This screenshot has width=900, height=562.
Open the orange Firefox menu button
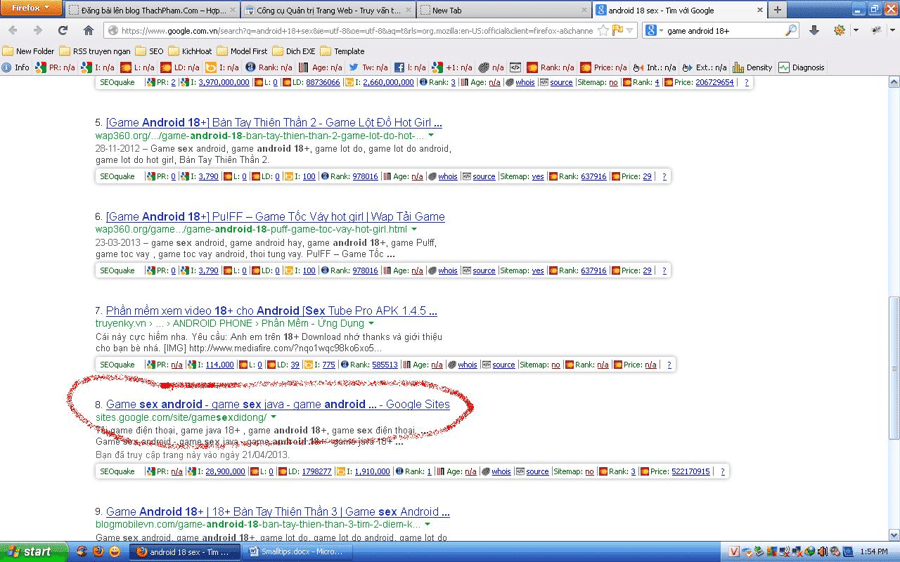31,8
